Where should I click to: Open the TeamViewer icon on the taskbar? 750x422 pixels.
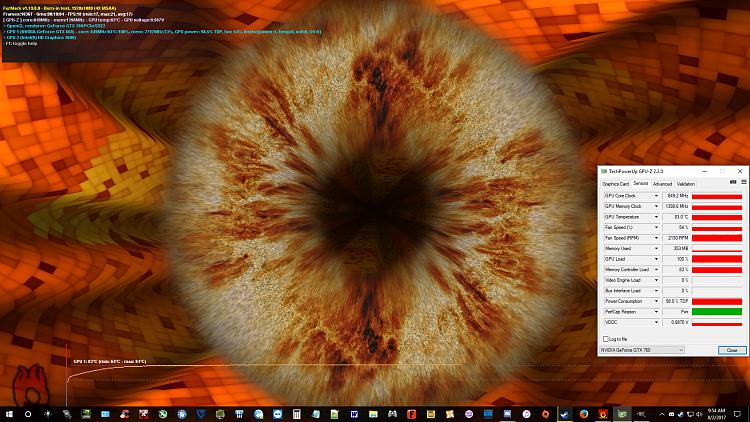tap(277, 414)
